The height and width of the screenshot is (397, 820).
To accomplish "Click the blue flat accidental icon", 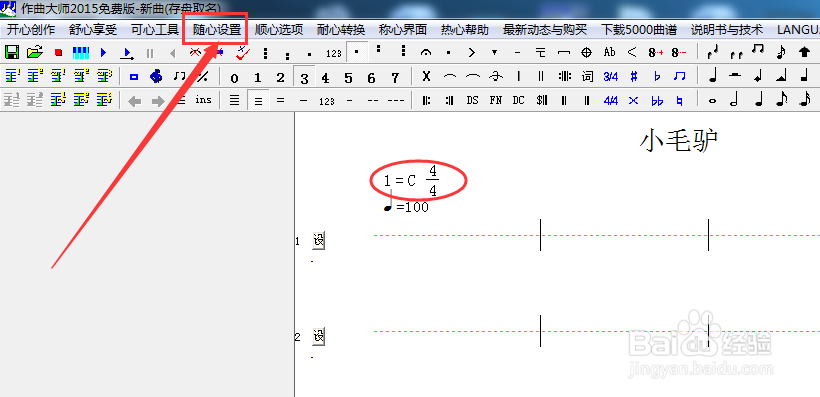I will 657,77.
